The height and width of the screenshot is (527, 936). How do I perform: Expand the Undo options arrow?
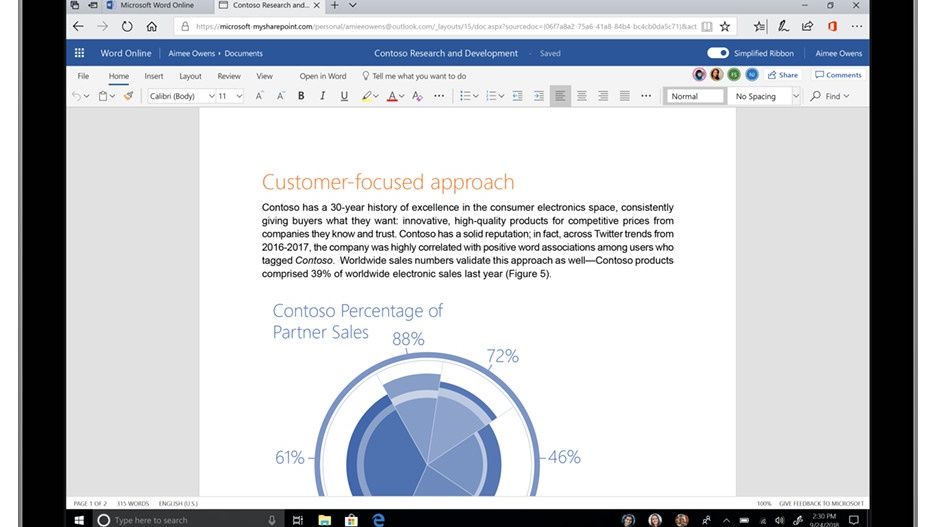[87, 96]
